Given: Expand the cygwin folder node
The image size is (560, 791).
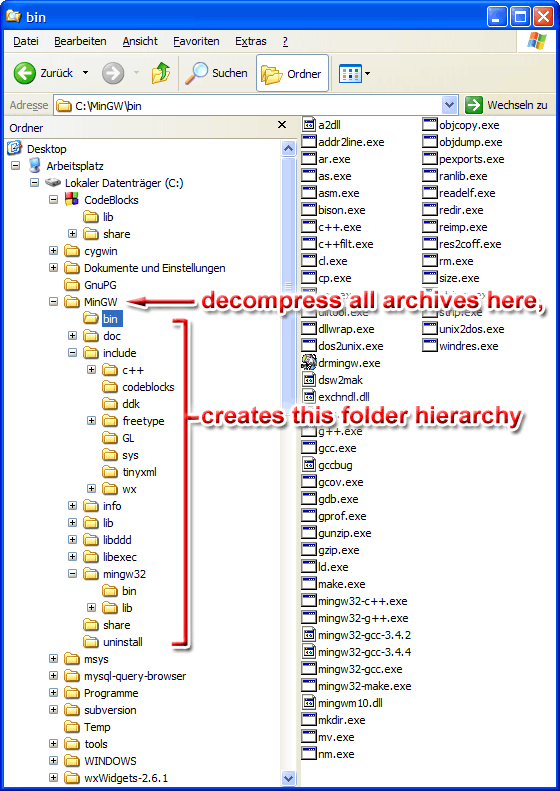Looking at the screenshot, I should [x=53, y=251].
